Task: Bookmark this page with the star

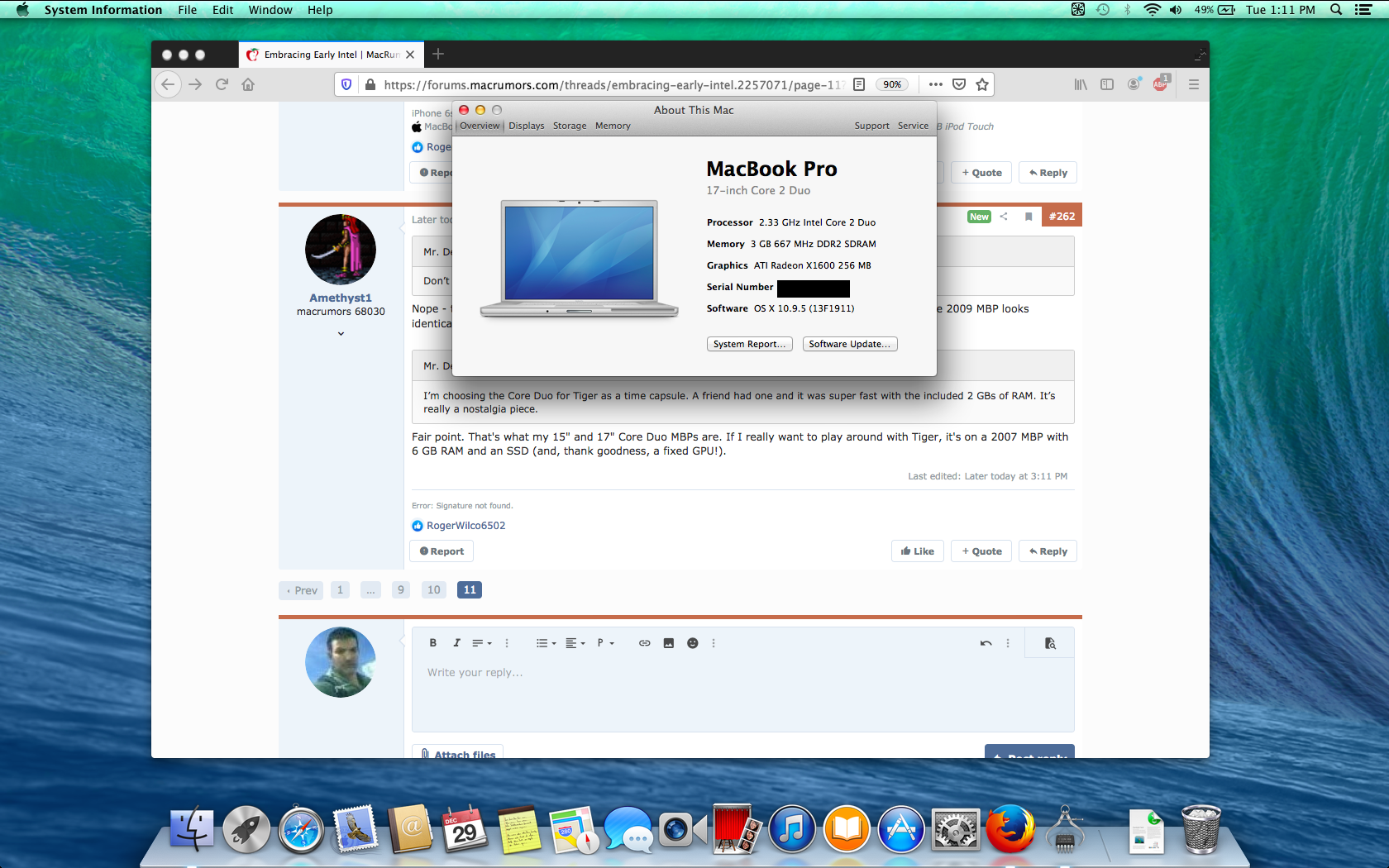Action: pos(982,84)
